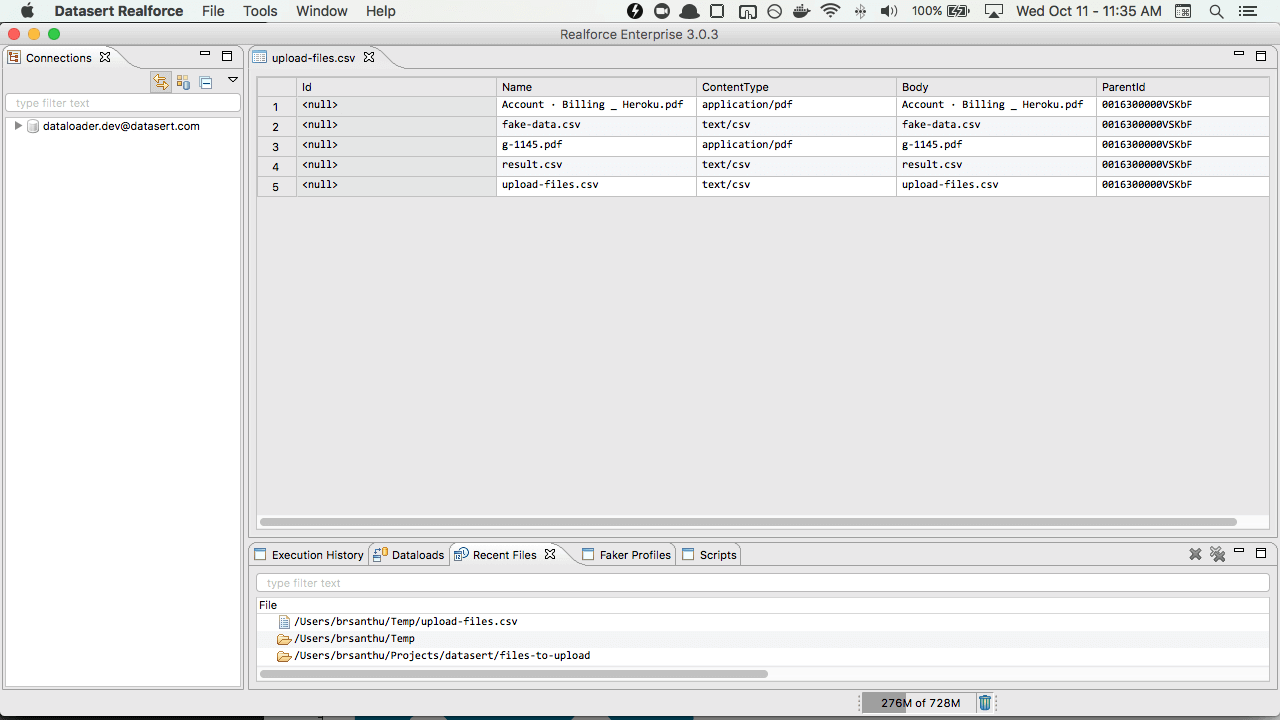
Task: Click Name cell Account Billing Heroku.pdf
Action: 596,105
